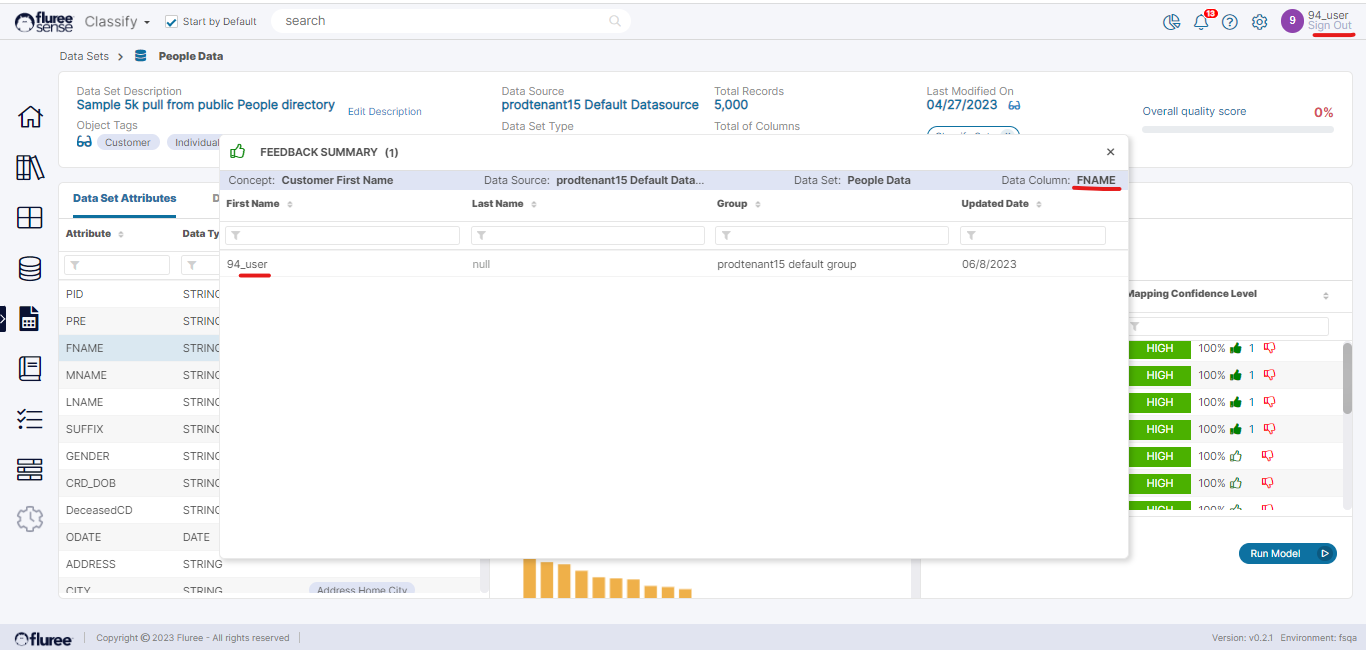Viewport: 1366px width, 650px height.
Task: Click the Run Model button
Action: coord(1286,553)
